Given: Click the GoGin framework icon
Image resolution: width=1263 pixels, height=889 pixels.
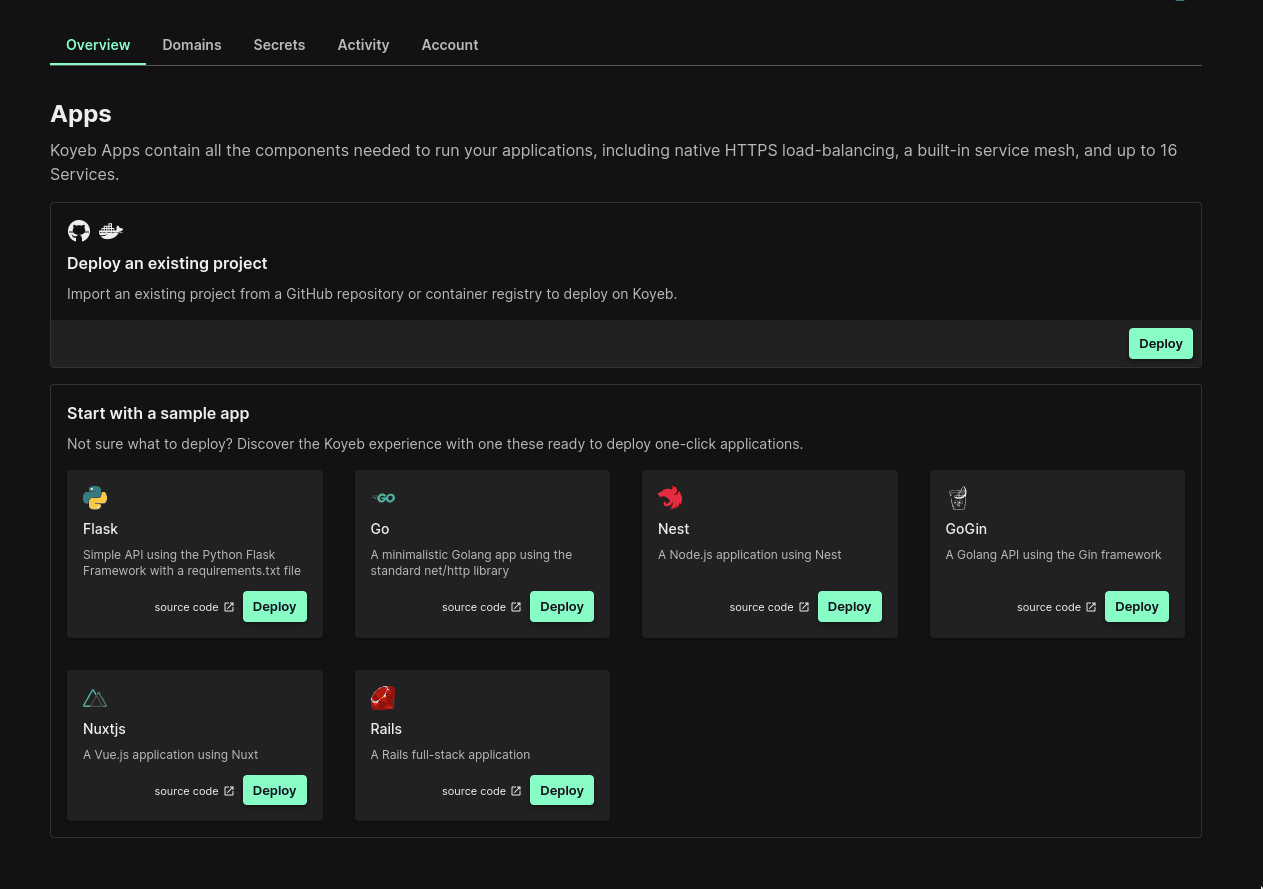Looking at the screenshot, I should pos(957,498).
